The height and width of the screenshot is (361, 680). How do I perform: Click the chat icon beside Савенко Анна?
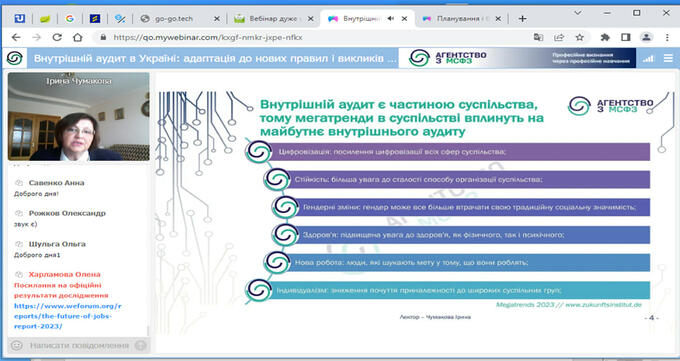click(x=19, y=183)
